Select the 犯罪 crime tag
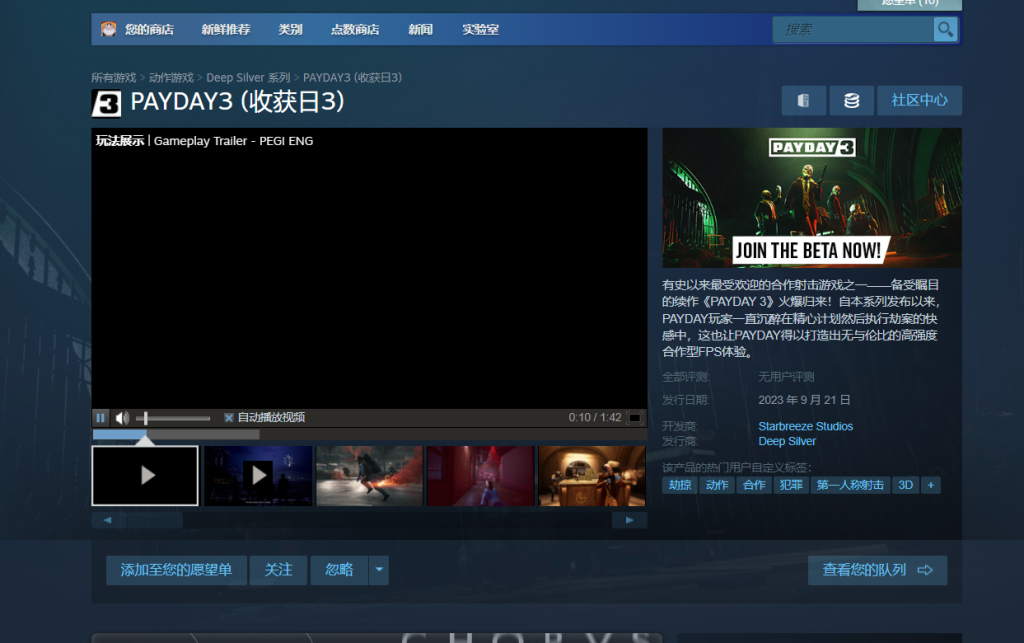Image resolution: width=1024 pixels, height=643 pixels. (791, 485)
